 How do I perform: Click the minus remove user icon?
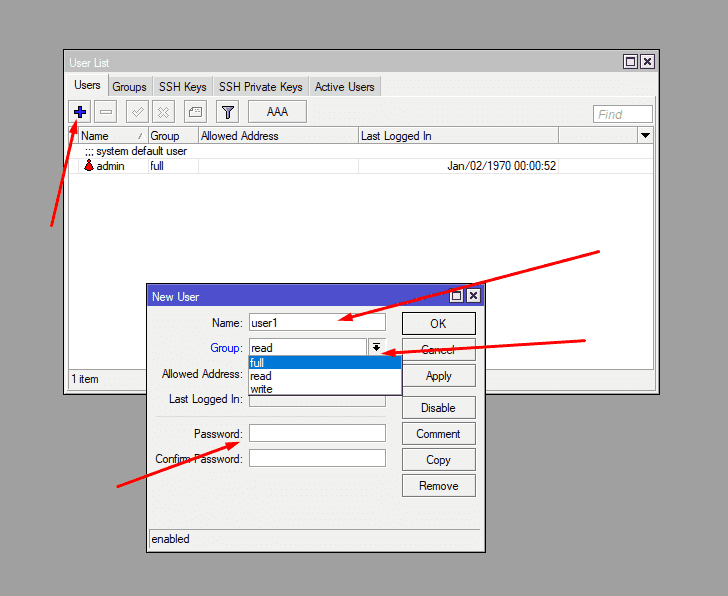pos(106,112)
